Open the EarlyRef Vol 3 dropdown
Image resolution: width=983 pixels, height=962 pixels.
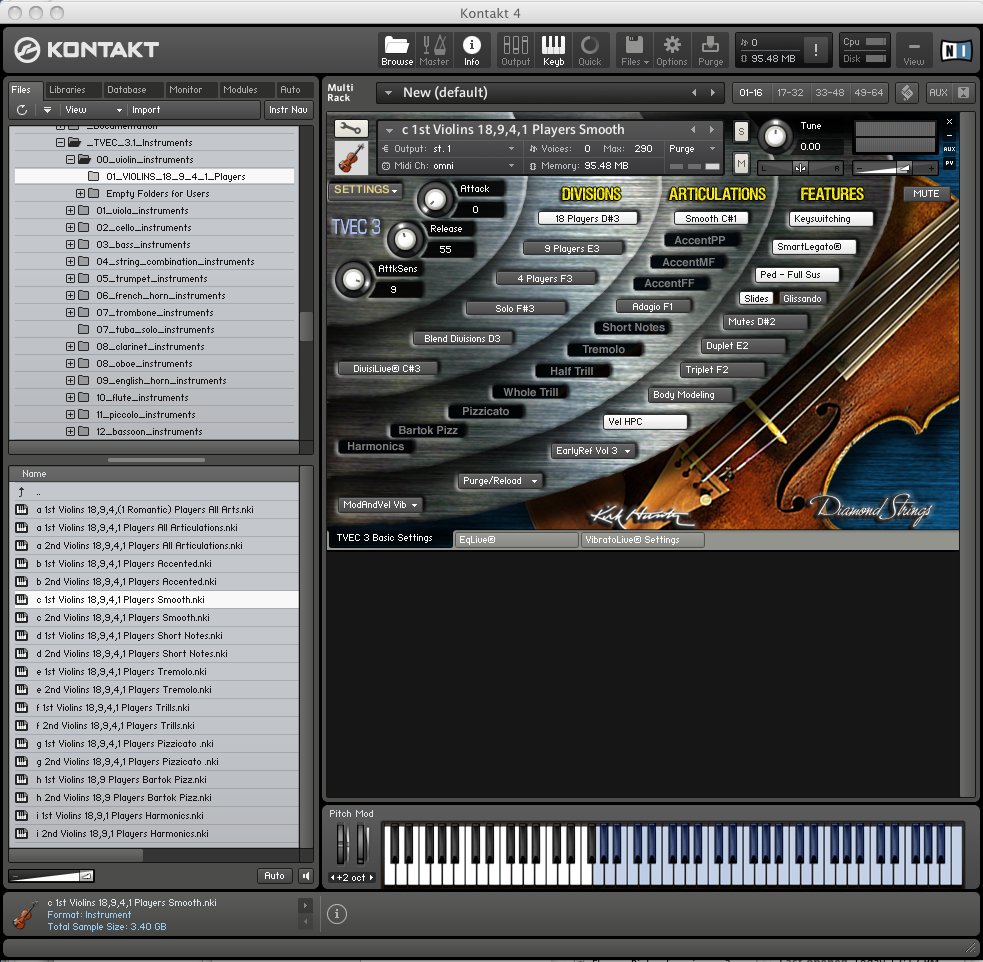pyautogui.click(x=593, y=451)
